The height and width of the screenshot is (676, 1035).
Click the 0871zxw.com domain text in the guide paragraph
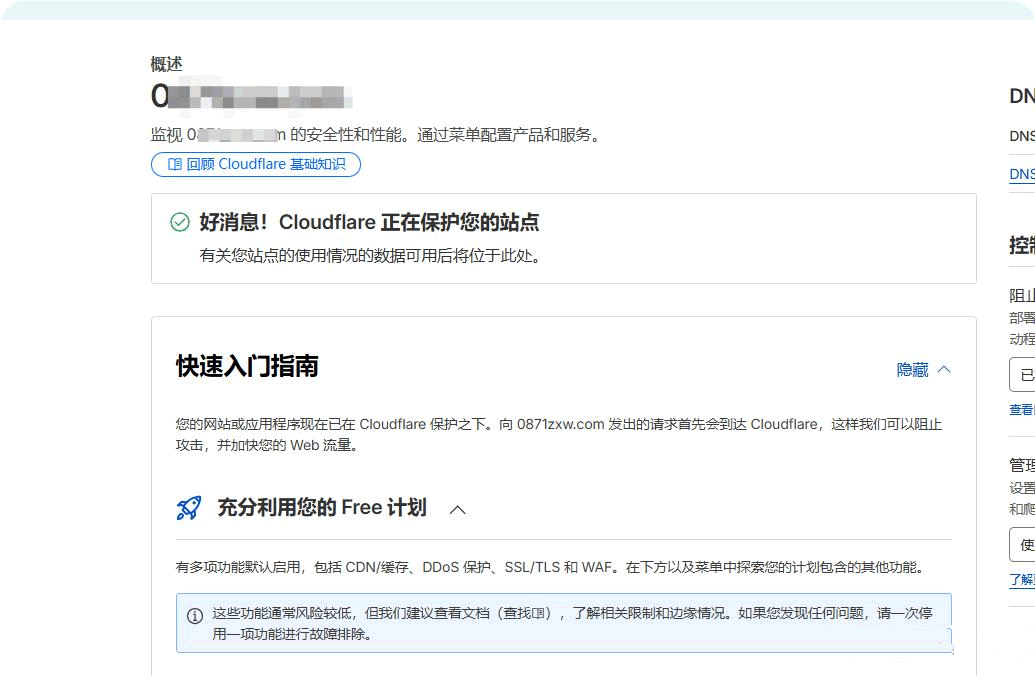560,424
